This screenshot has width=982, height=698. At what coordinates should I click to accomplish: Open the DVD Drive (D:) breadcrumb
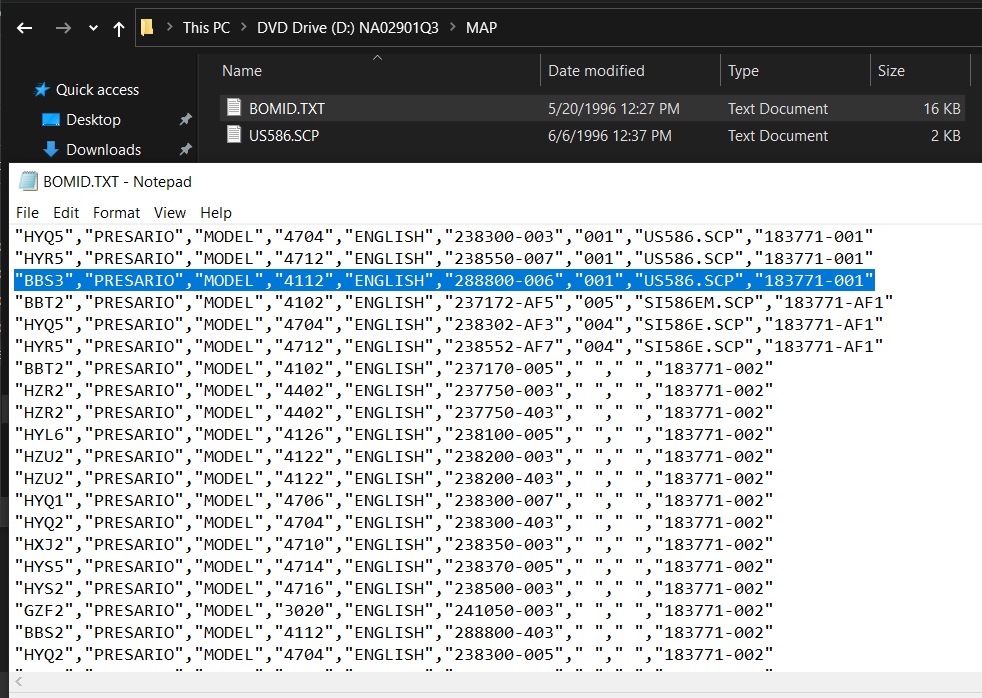click(348, 28)
